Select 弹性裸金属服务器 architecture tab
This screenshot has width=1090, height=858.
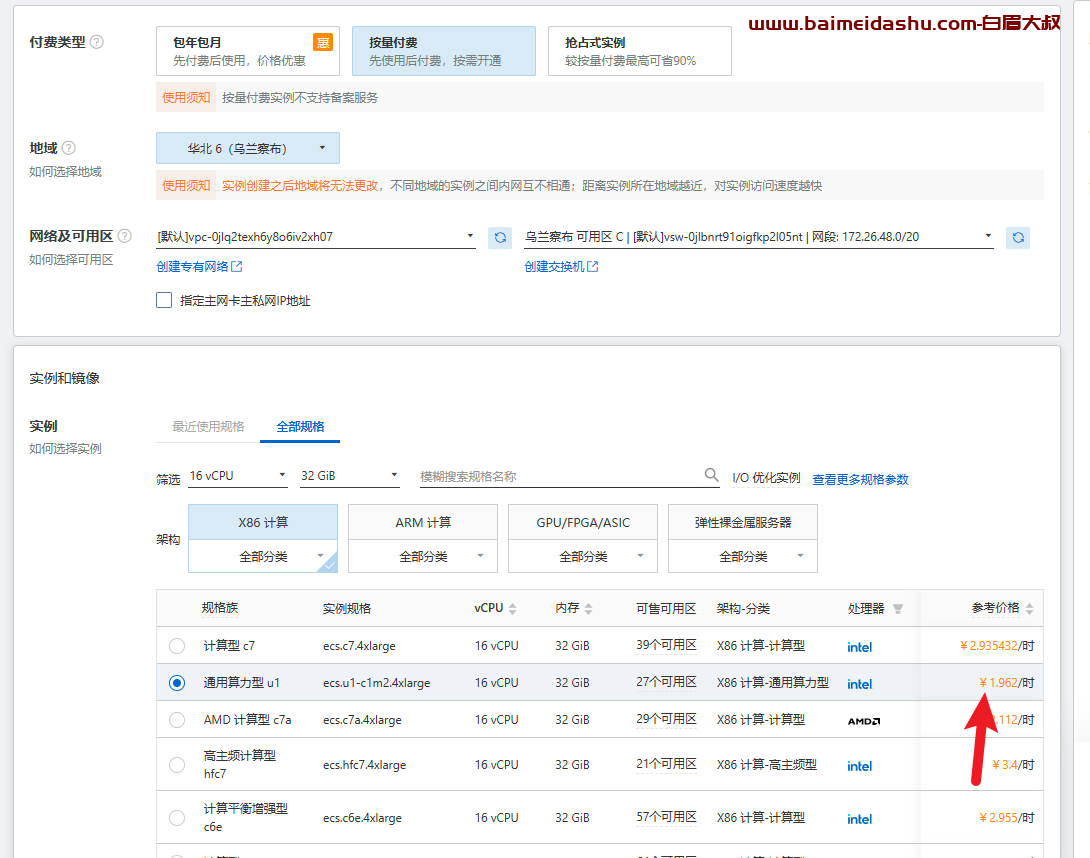pyautogui.click(x=742, y=522)
